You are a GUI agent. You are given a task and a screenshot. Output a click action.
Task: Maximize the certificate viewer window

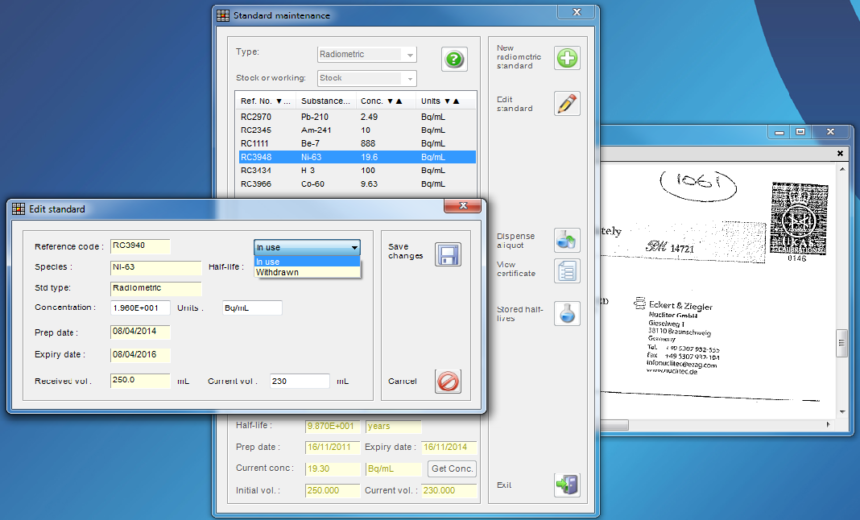(800, 132)
